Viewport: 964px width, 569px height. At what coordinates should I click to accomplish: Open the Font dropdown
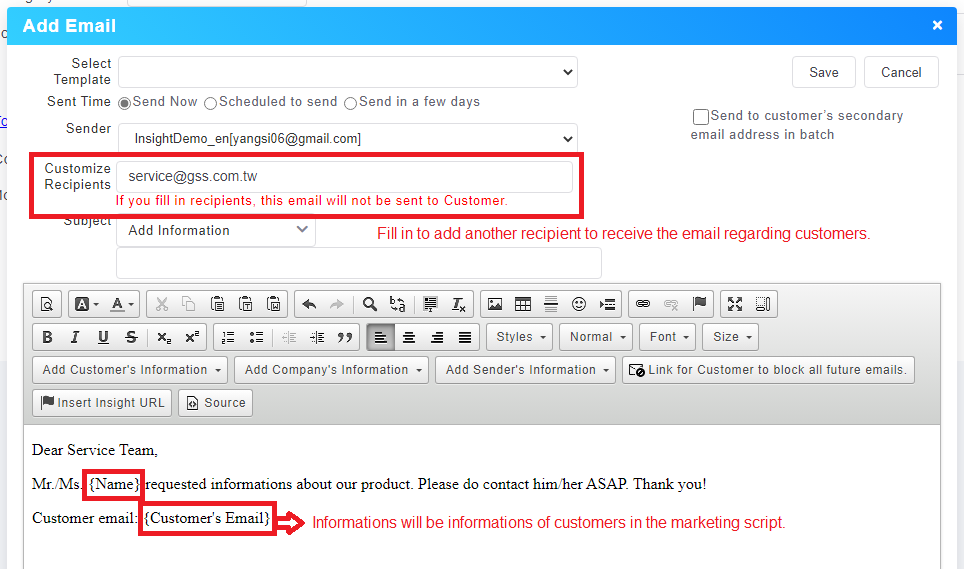[x=668, y=337]
